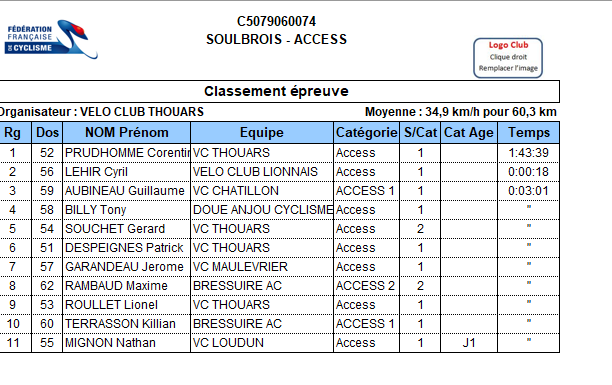Click the Classement épreuve title box
Image resolution: width=612 pixels, height=385 pixels.
276,91
